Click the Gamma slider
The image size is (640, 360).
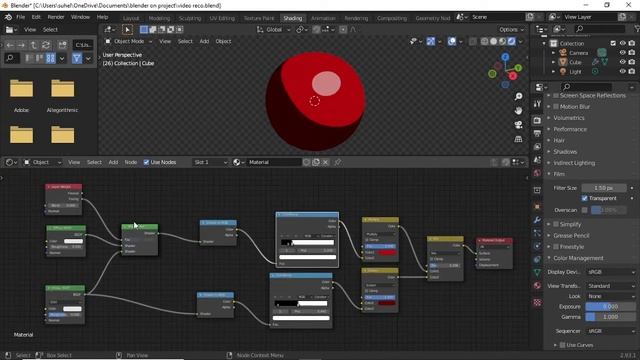611,317
